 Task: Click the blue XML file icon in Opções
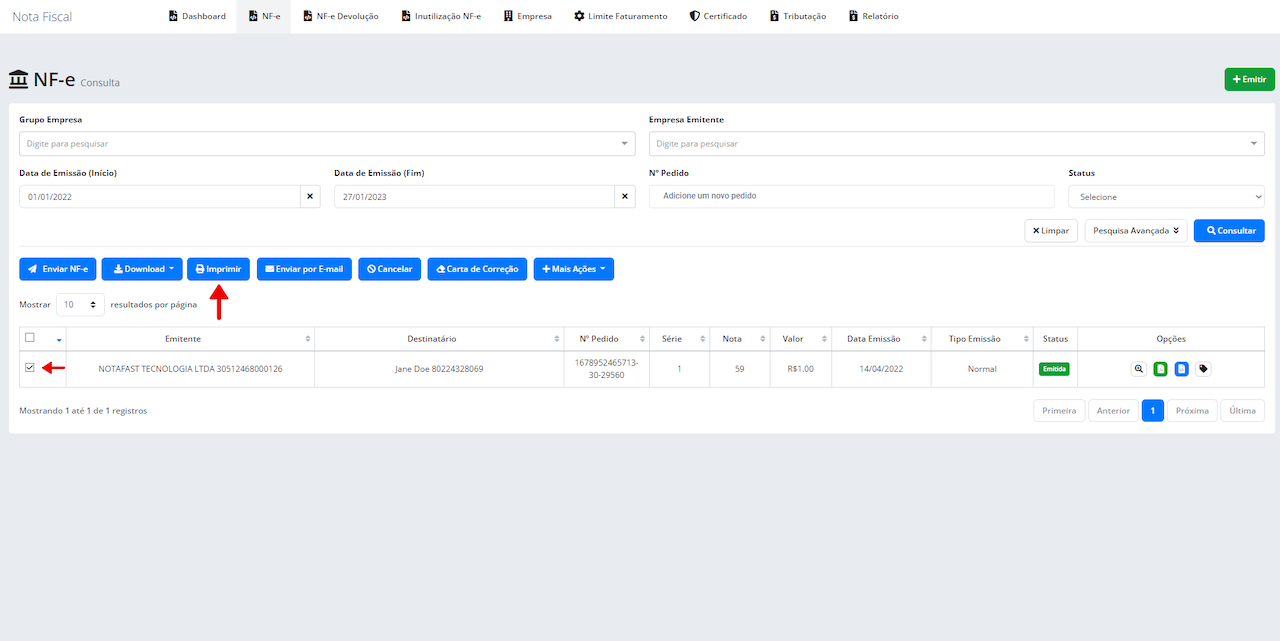(1181, 369)
